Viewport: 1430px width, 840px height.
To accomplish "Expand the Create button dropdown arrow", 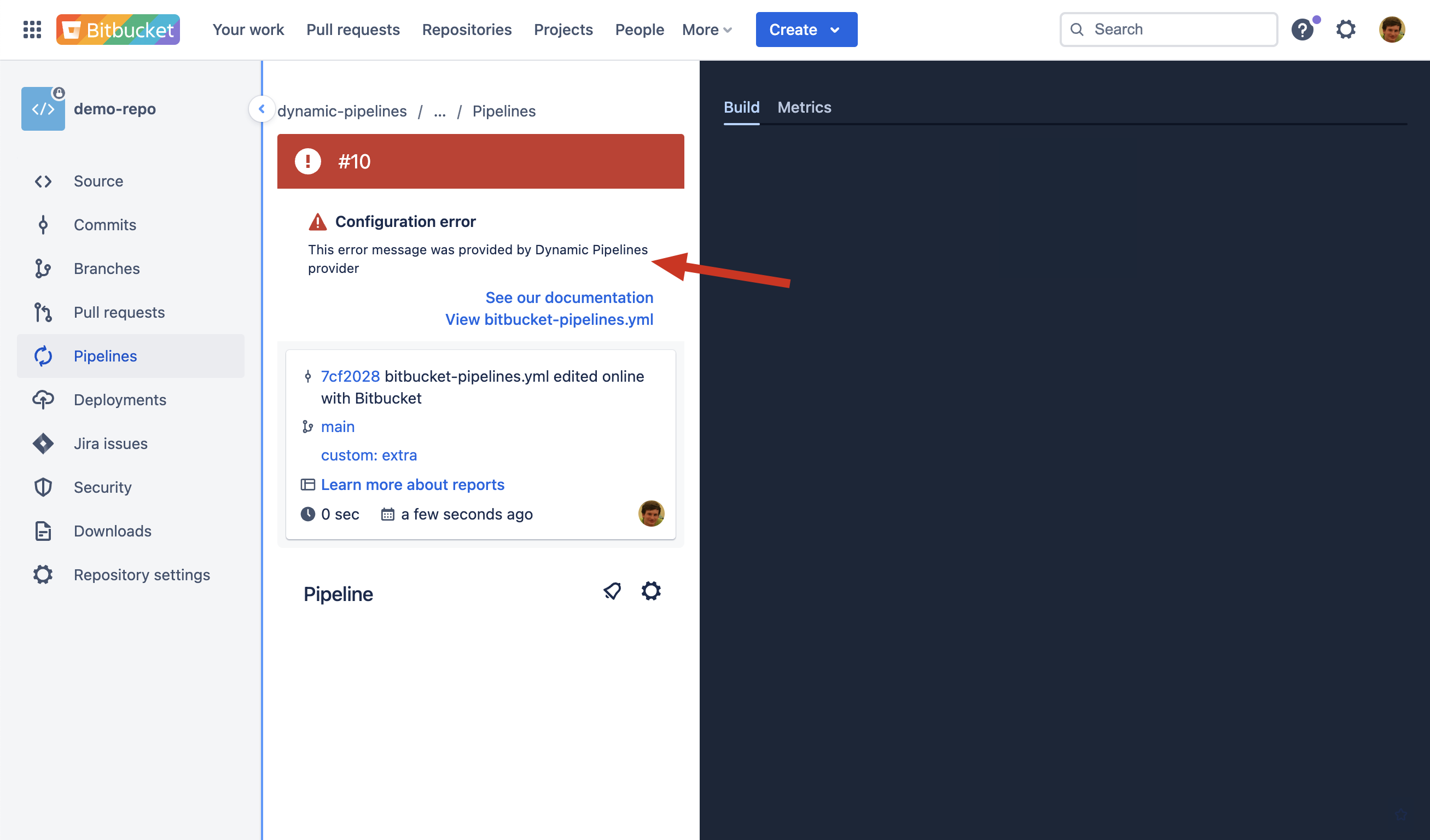I will [835, 30].
